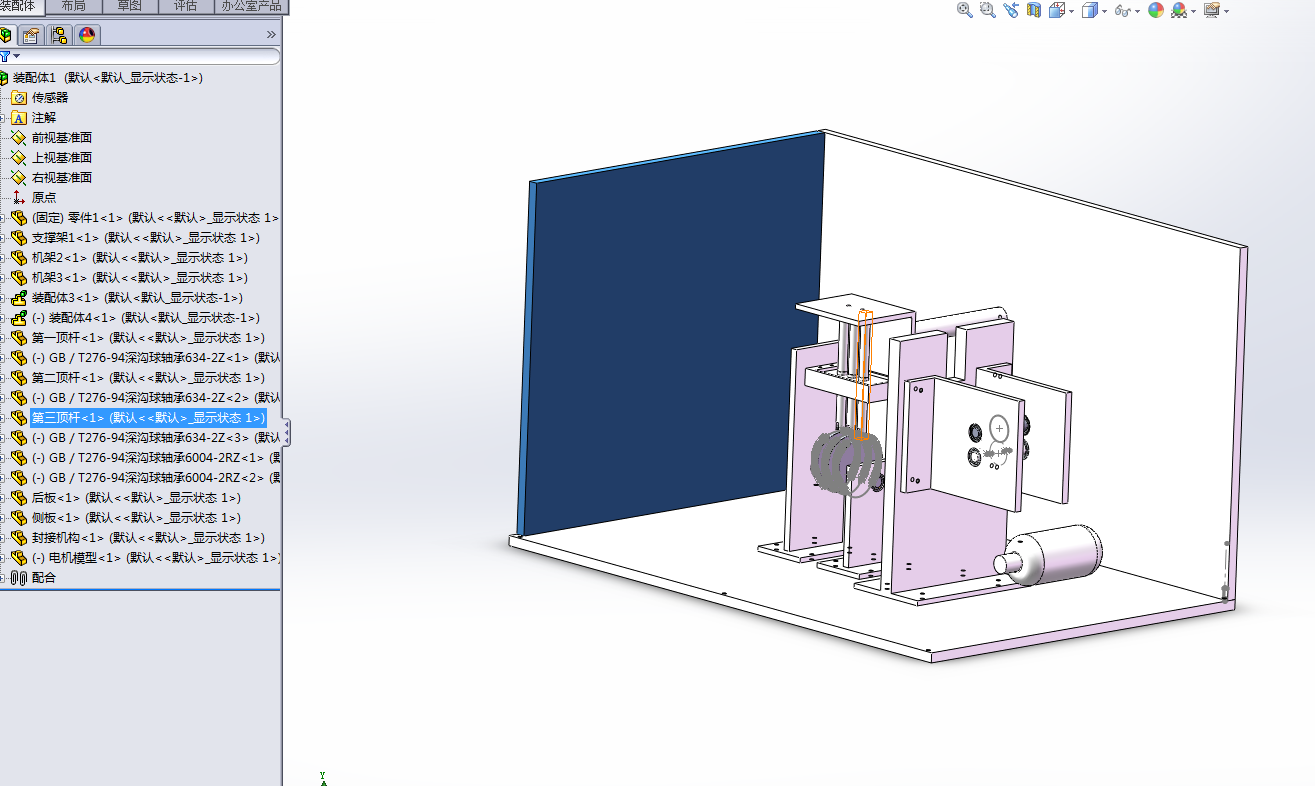Open the View Orientation dropdown arrow
This screenshot has width=1315, height=786.
click(x=1071, y=11)
